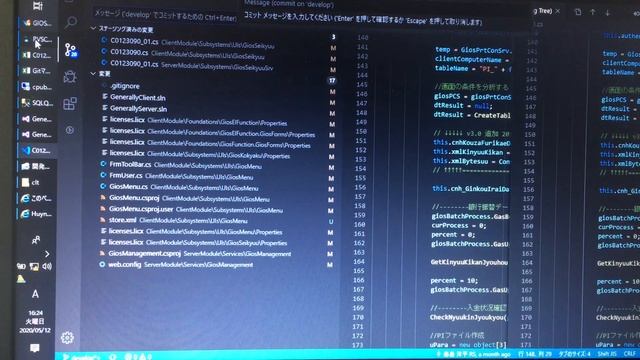Click the 'percent = 10;' line in left editor
Viewport: 640px width, 360px height.
tap(454, 280)
